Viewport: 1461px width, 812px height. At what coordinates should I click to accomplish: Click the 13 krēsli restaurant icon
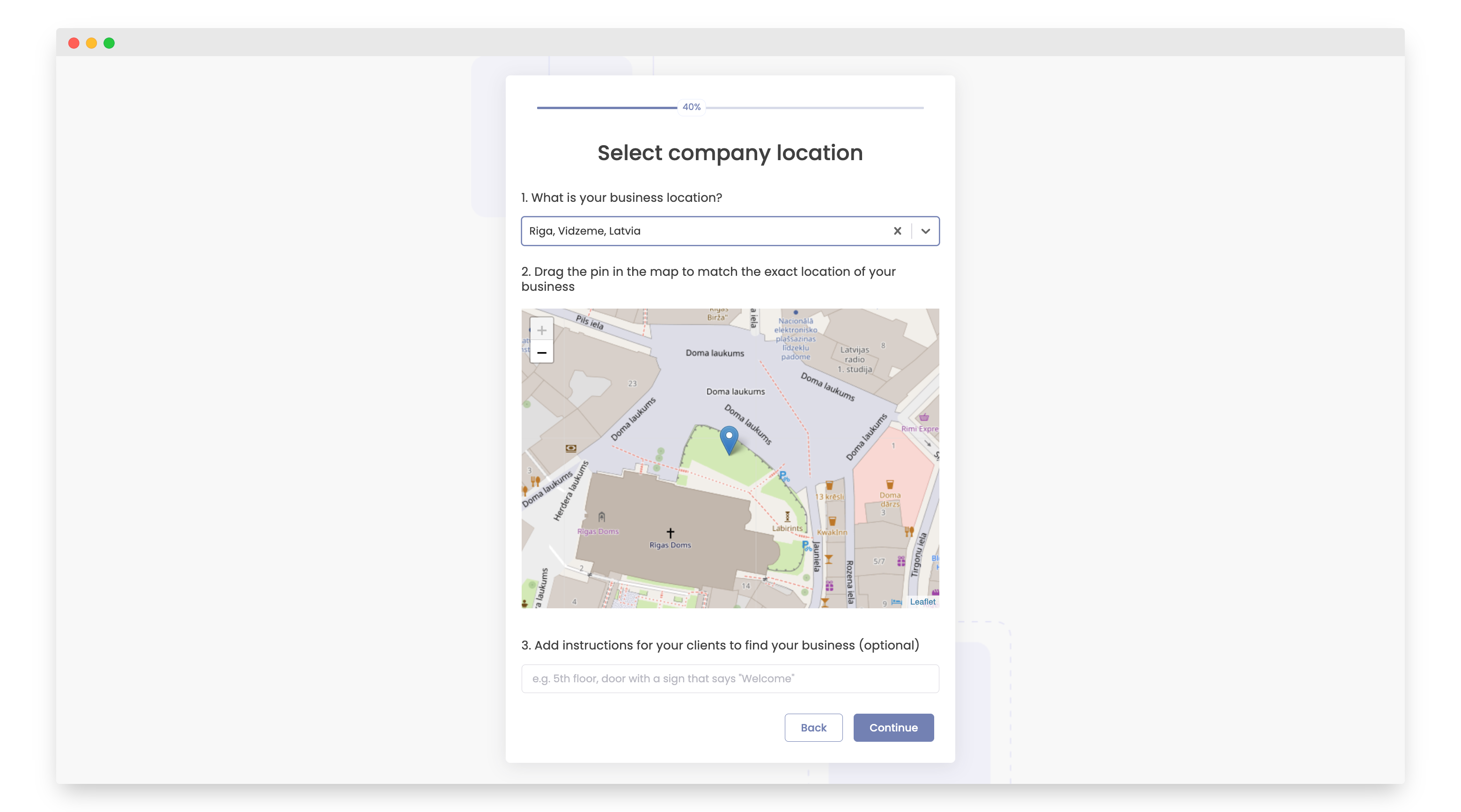coord(829,486)
